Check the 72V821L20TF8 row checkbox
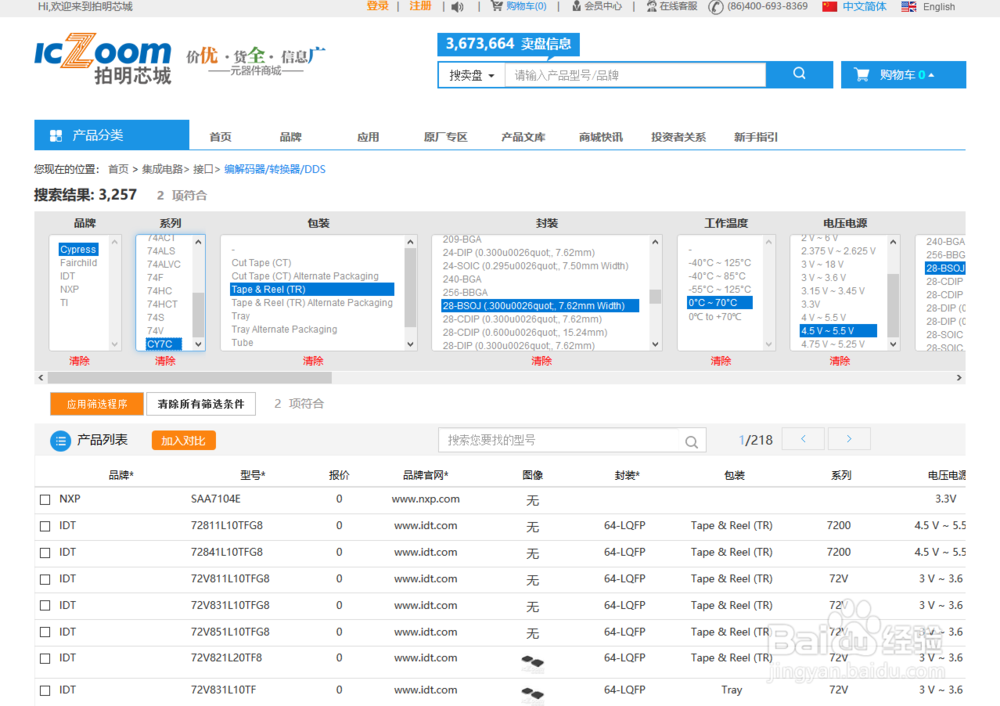 [x=45, y=658]
